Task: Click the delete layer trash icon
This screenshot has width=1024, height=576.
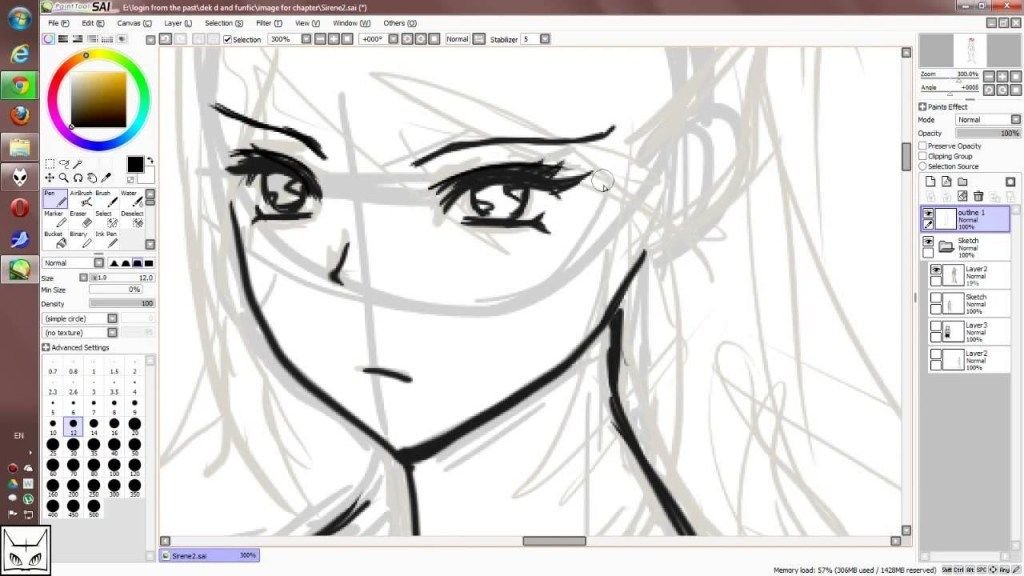Action: coord(978,196)
